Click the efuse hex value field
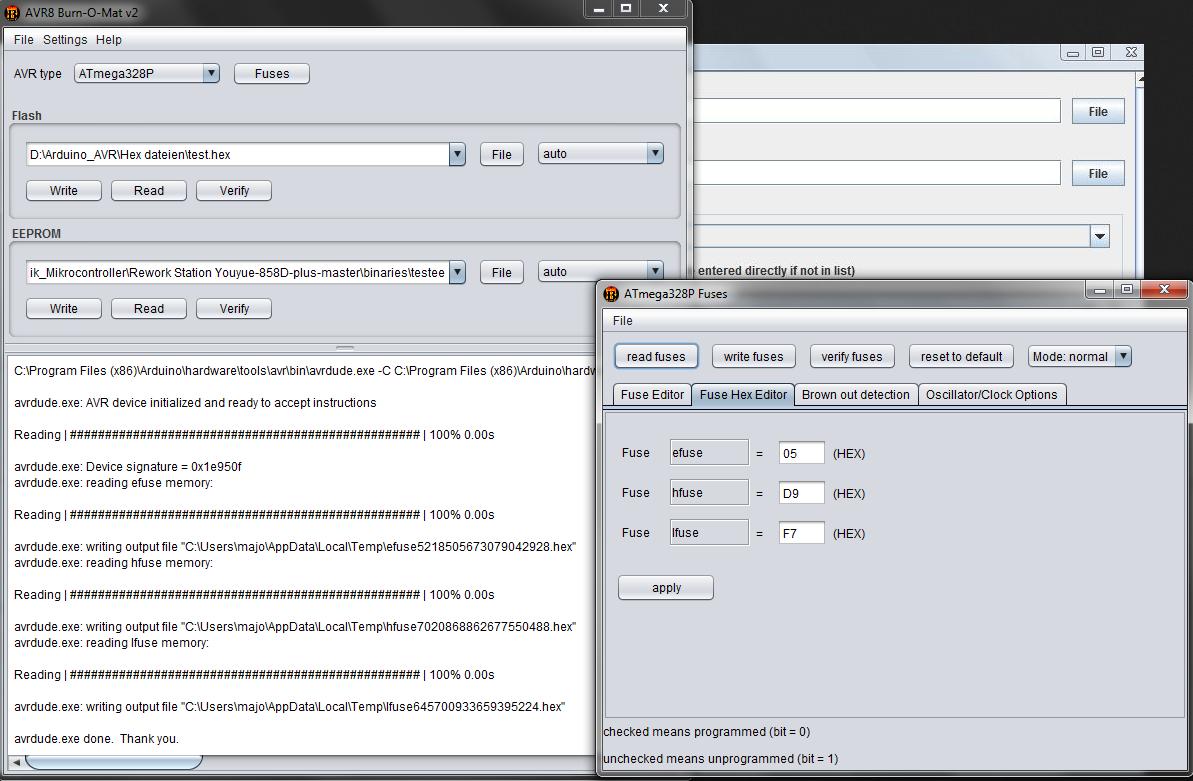Viewport: 1193px width, 781px height. point(801,453)
